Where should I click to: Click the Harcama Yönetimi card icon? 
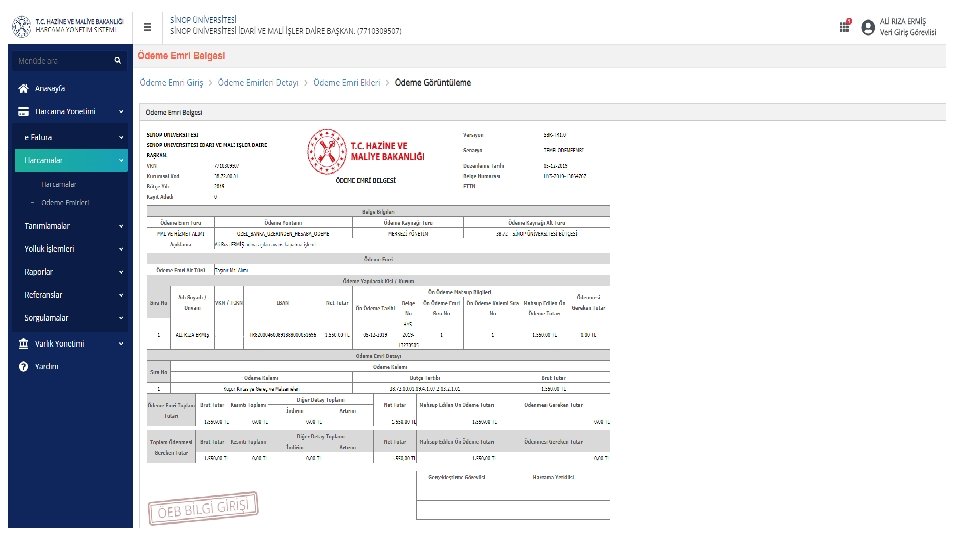[23, 111]
